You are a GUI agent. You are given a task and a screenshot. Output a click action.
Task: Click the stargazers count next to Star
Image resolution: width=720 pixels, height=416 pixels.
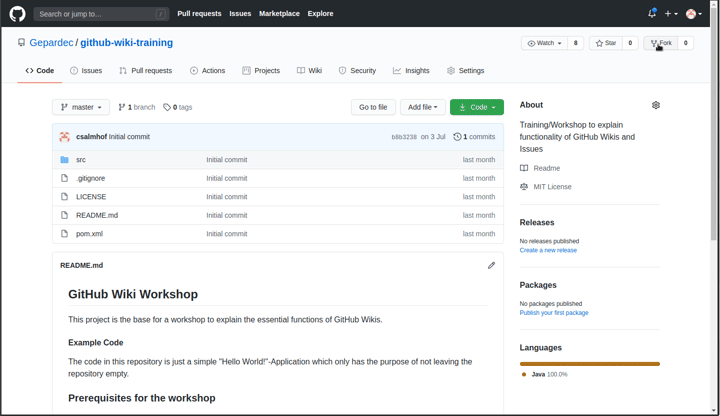click(630, 43)
